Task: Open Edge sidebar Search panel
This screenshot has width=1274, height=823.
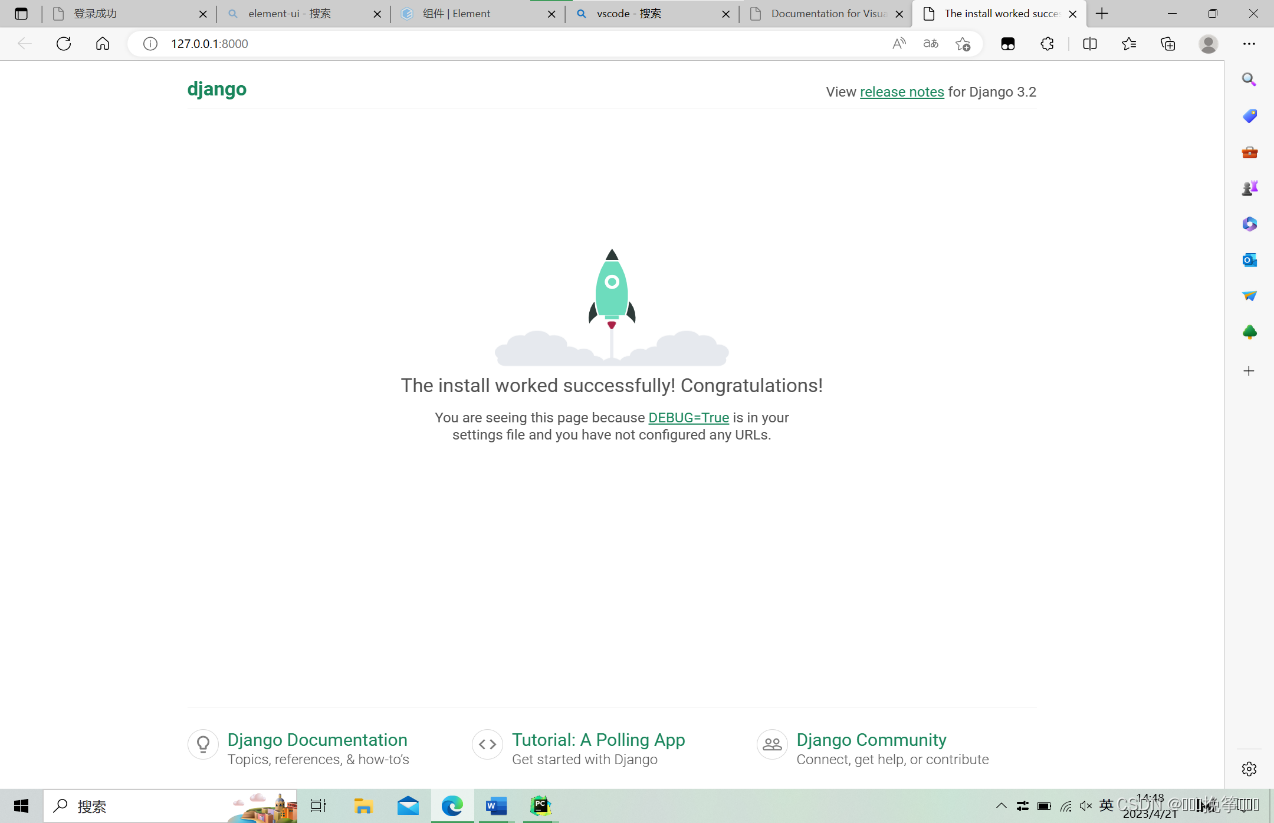Action: tap(1249, 79)
